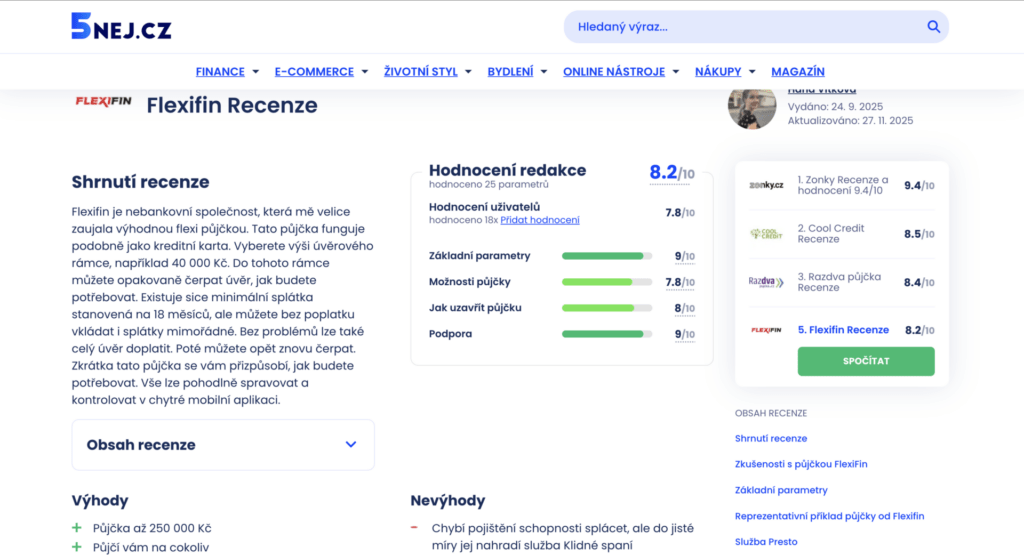Open the Zonky Recenze ranking link
Image resolution: width=1024 pixels, height=555 pixels.
tap(842, 185)
